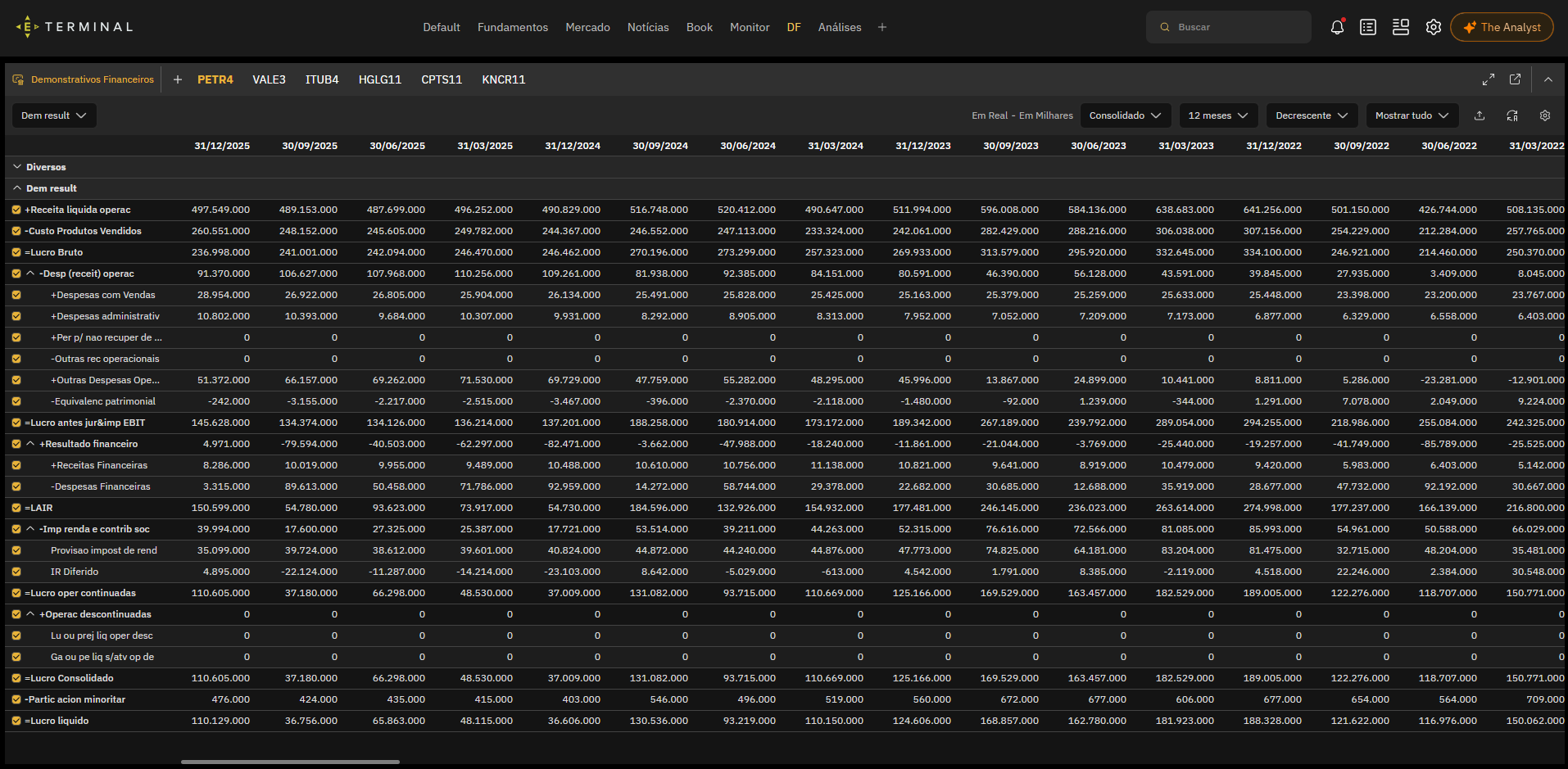Image resolution: width=1568 pixels, height=769 pixels.
Task: Pop out panel to new window
Action: [1515, 79]
